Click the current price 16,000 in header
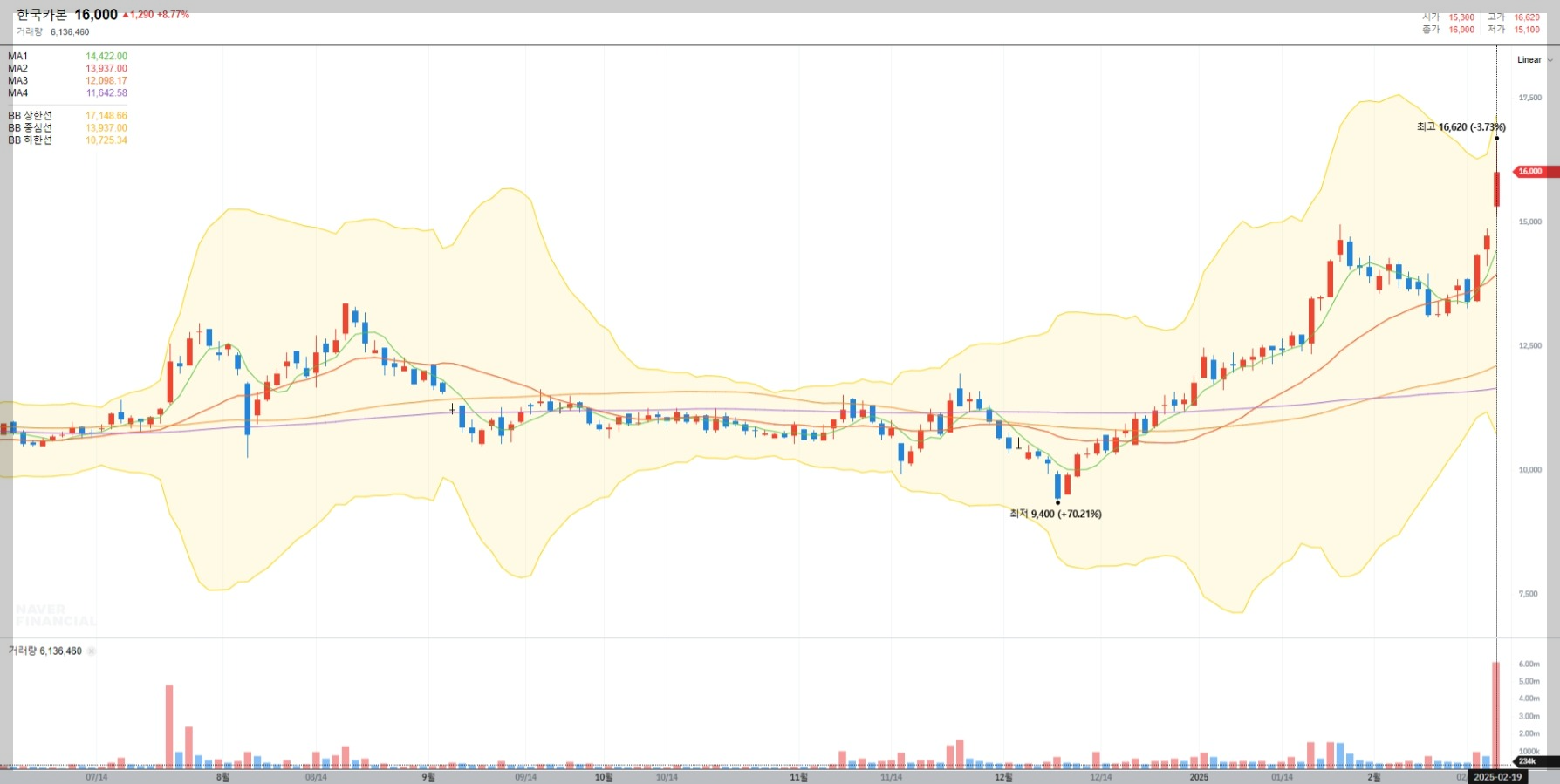 96,15
